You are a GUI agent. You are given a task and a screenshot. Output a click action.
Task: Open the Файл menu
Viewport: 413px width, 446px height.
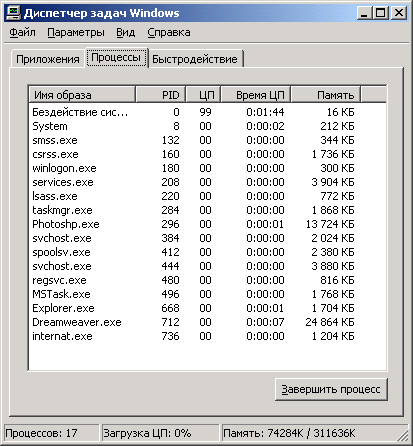coord(22,32)
